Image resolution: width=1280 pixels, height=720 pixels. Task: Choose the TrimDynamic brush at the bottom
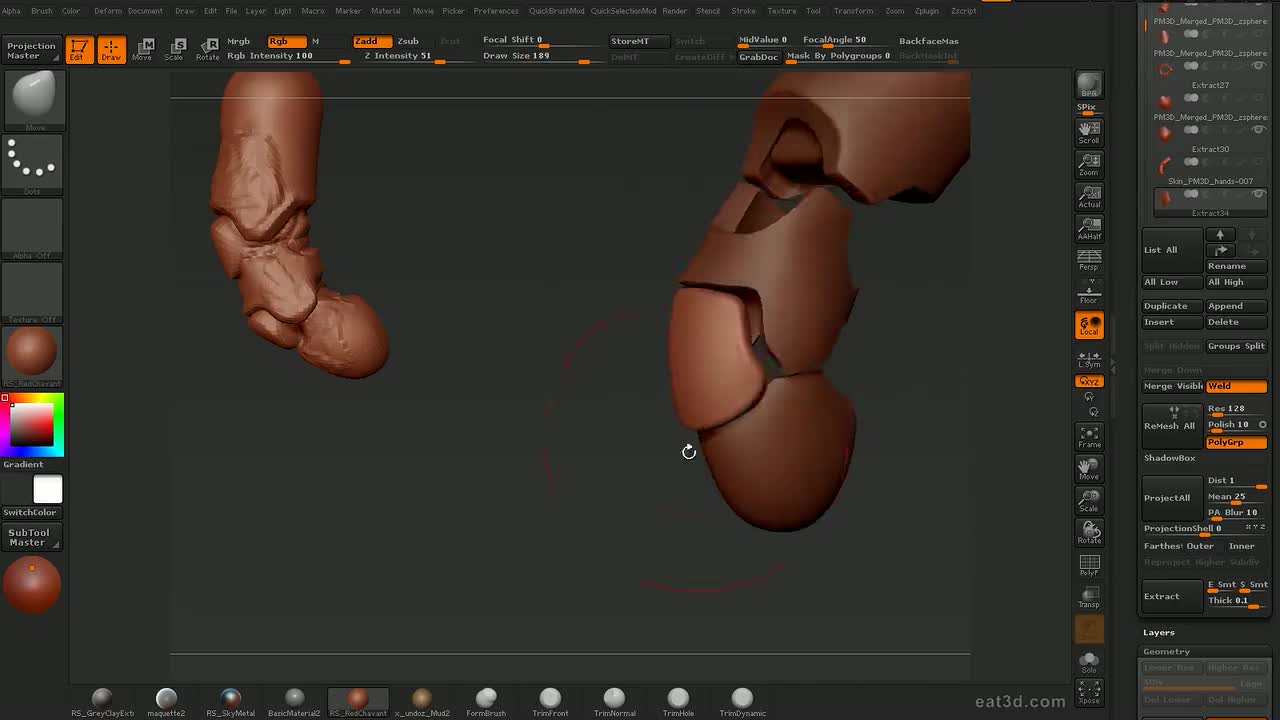742,702
